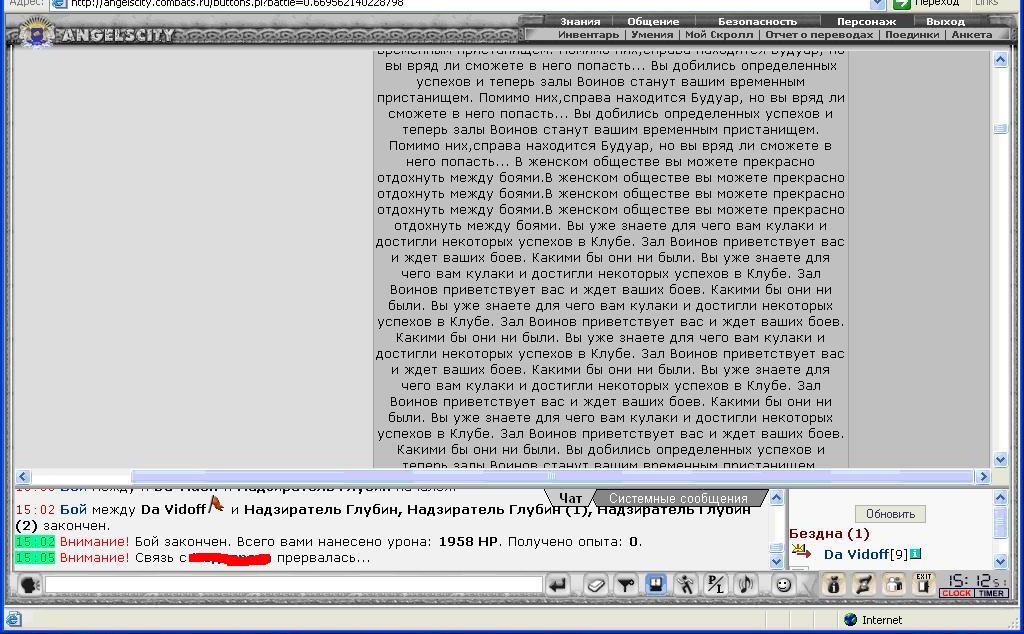Click the chat log scroll-down arrow
1024x634 pixels.
776,561
